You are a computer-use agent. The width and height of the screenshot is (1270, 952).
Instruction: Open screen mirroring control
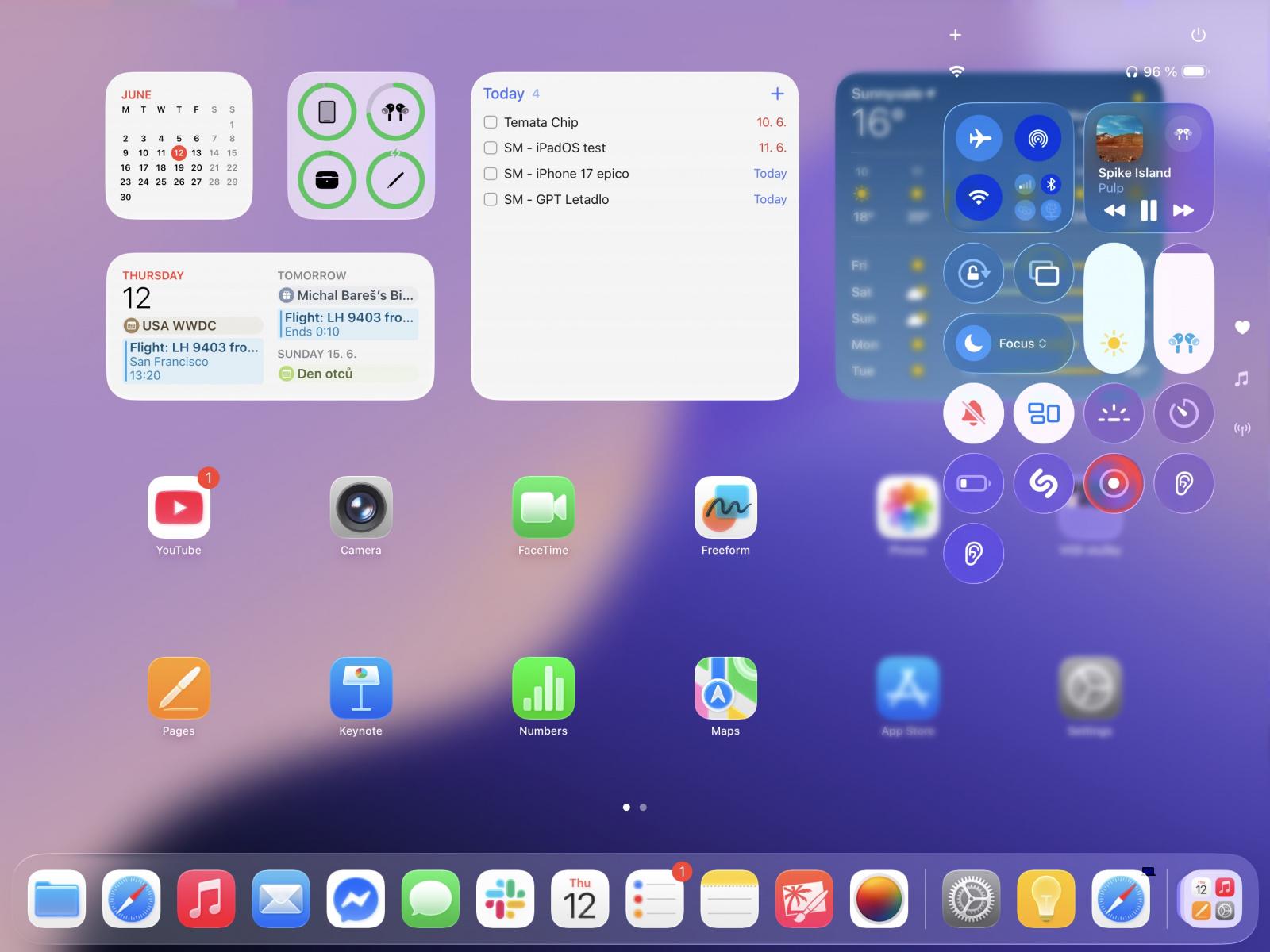tap(1044, 274)
